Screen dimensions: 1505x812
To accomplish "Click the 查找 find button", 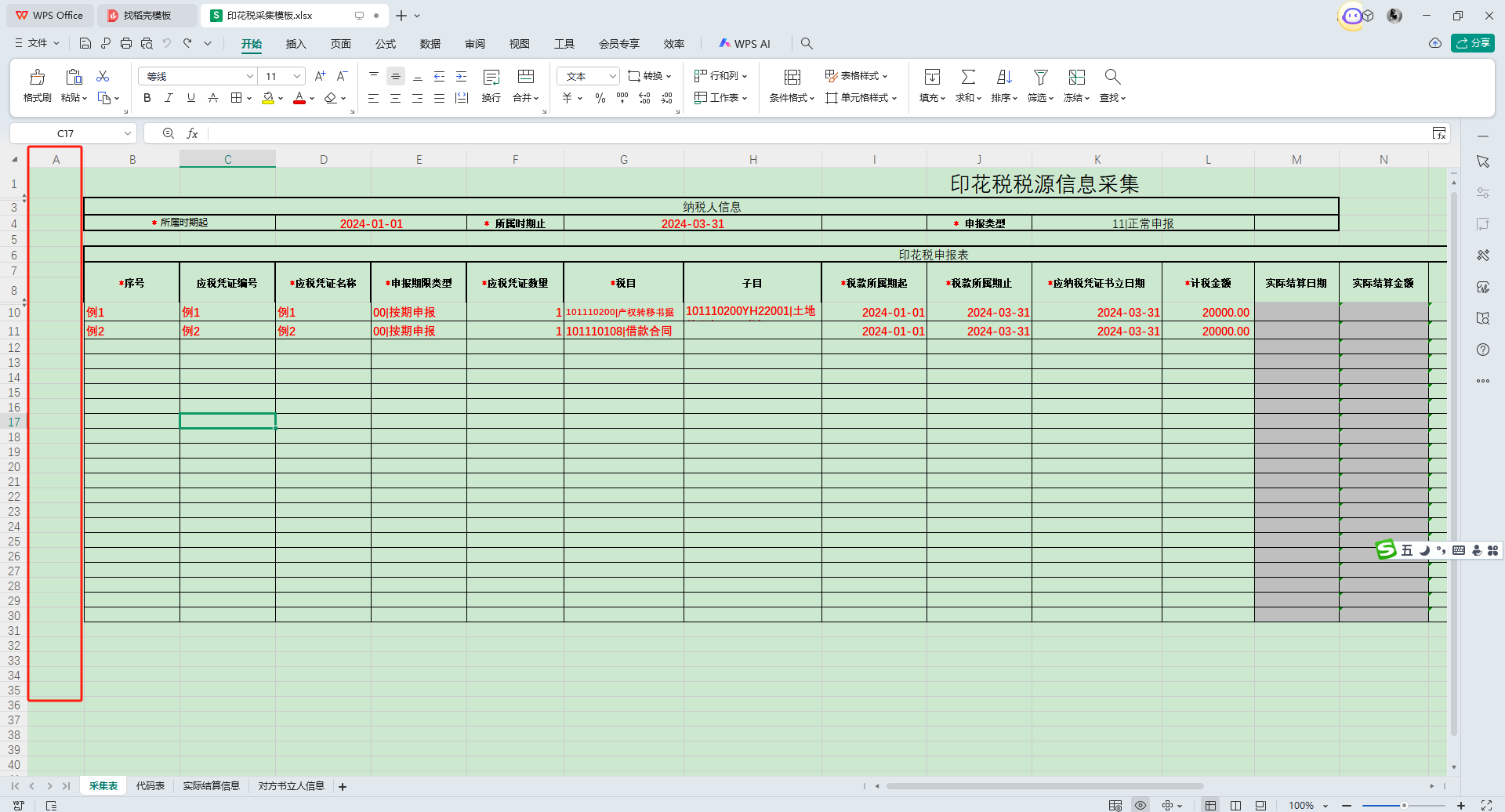I will point(1112,85).
